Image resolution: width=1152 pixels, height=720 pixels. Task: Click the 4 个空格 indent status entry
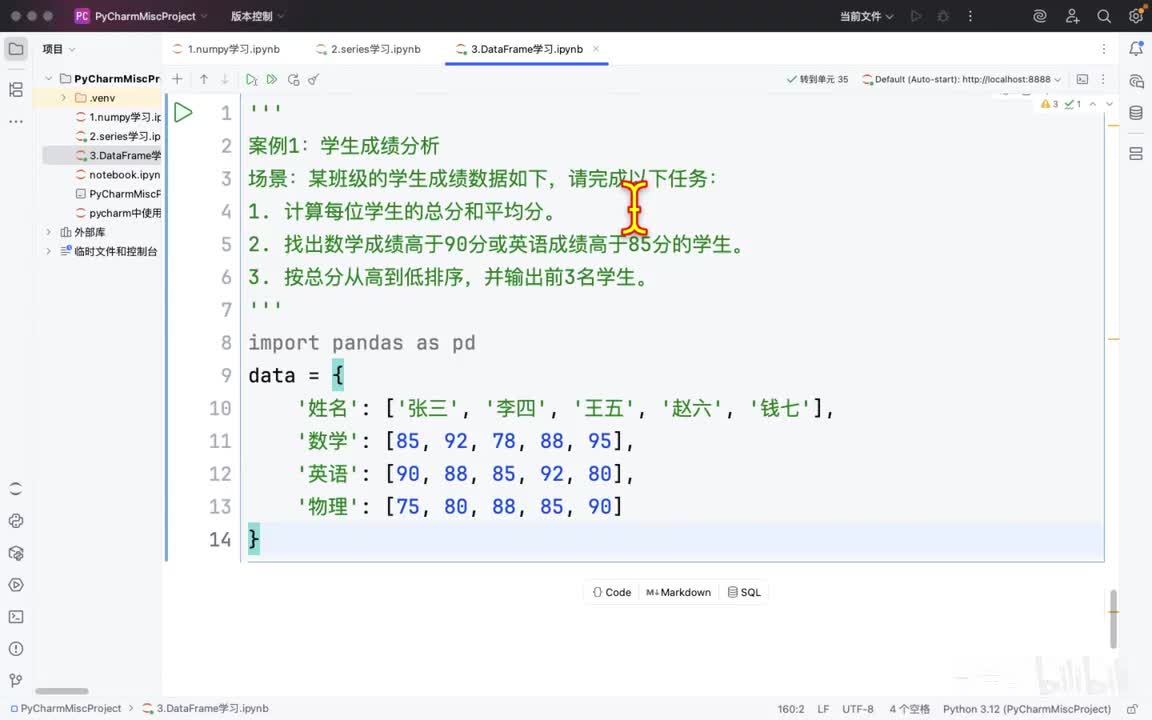(909, 709)
